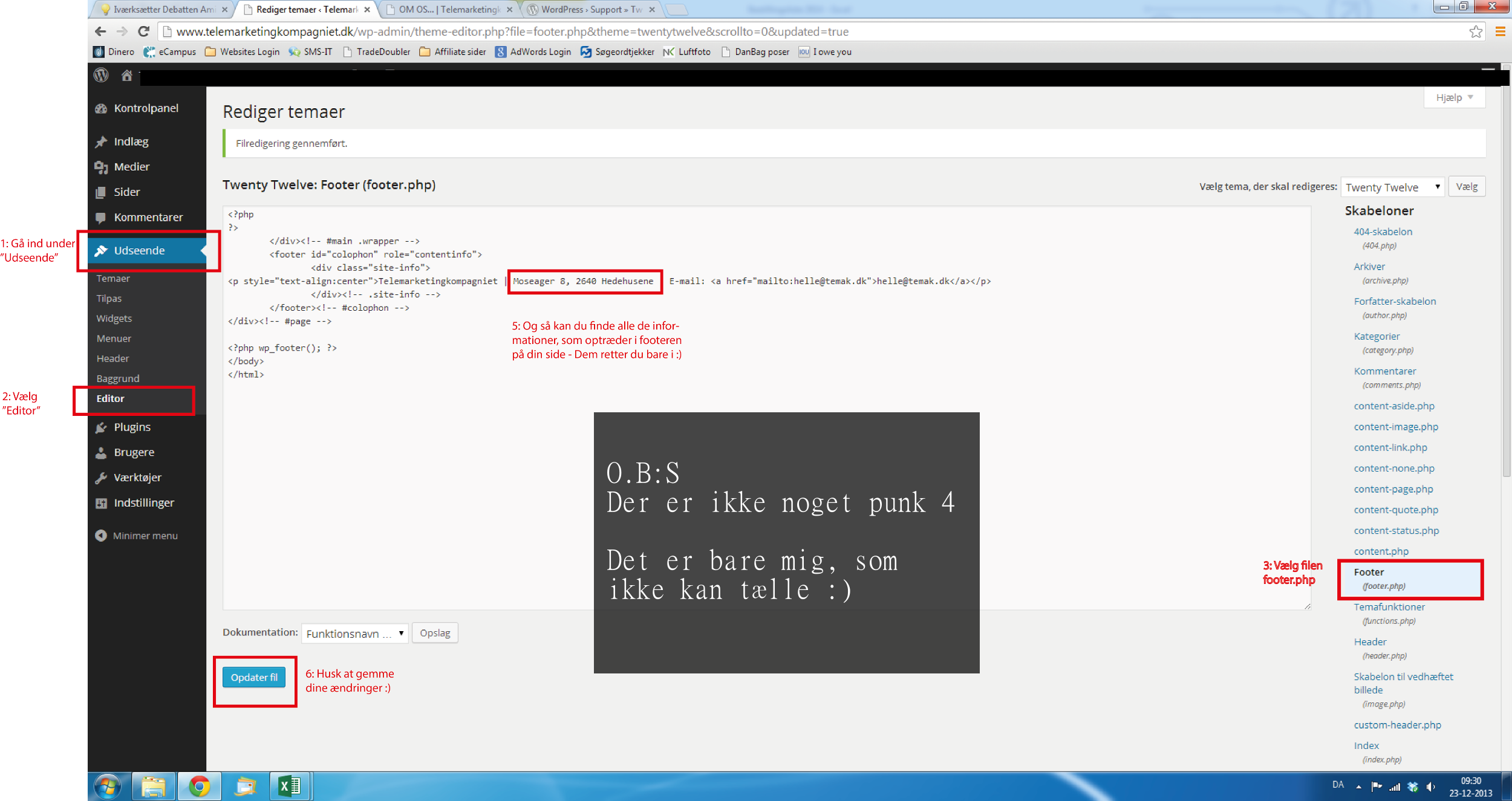Click the Opslag lookup button

(x=435, y=633)
